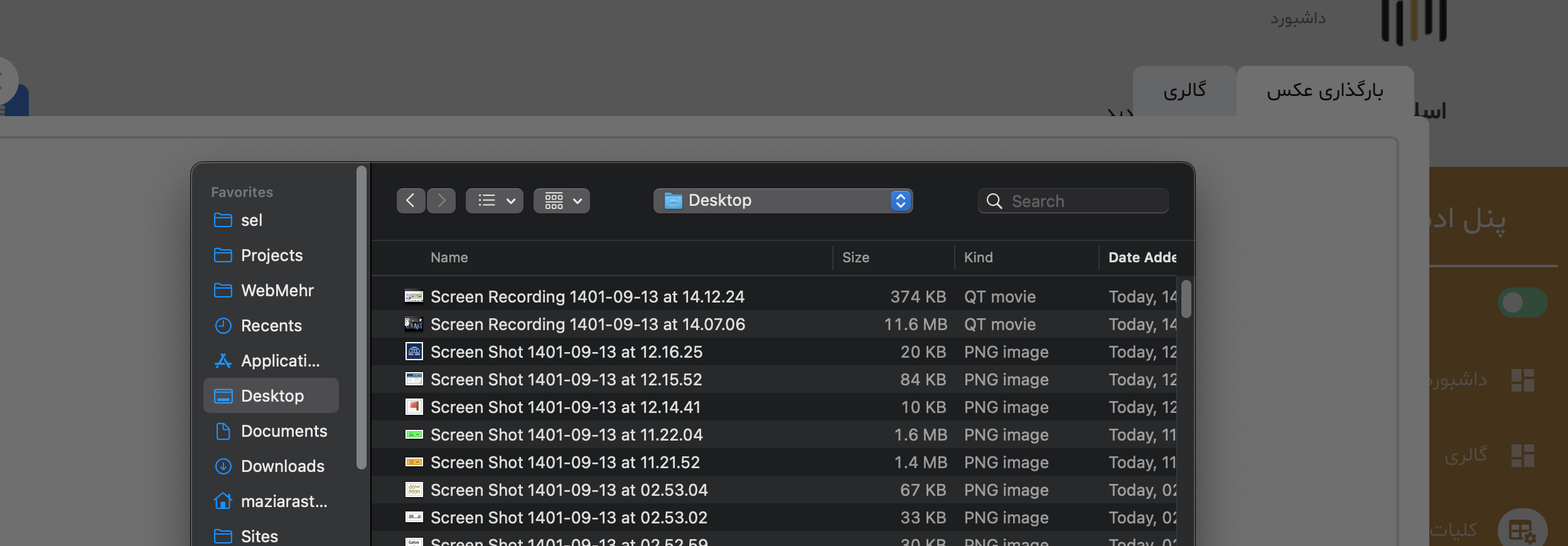Select the WebMehr folder in Favorites
Viewport: 1568px width, 546px height.
point(277,291)
